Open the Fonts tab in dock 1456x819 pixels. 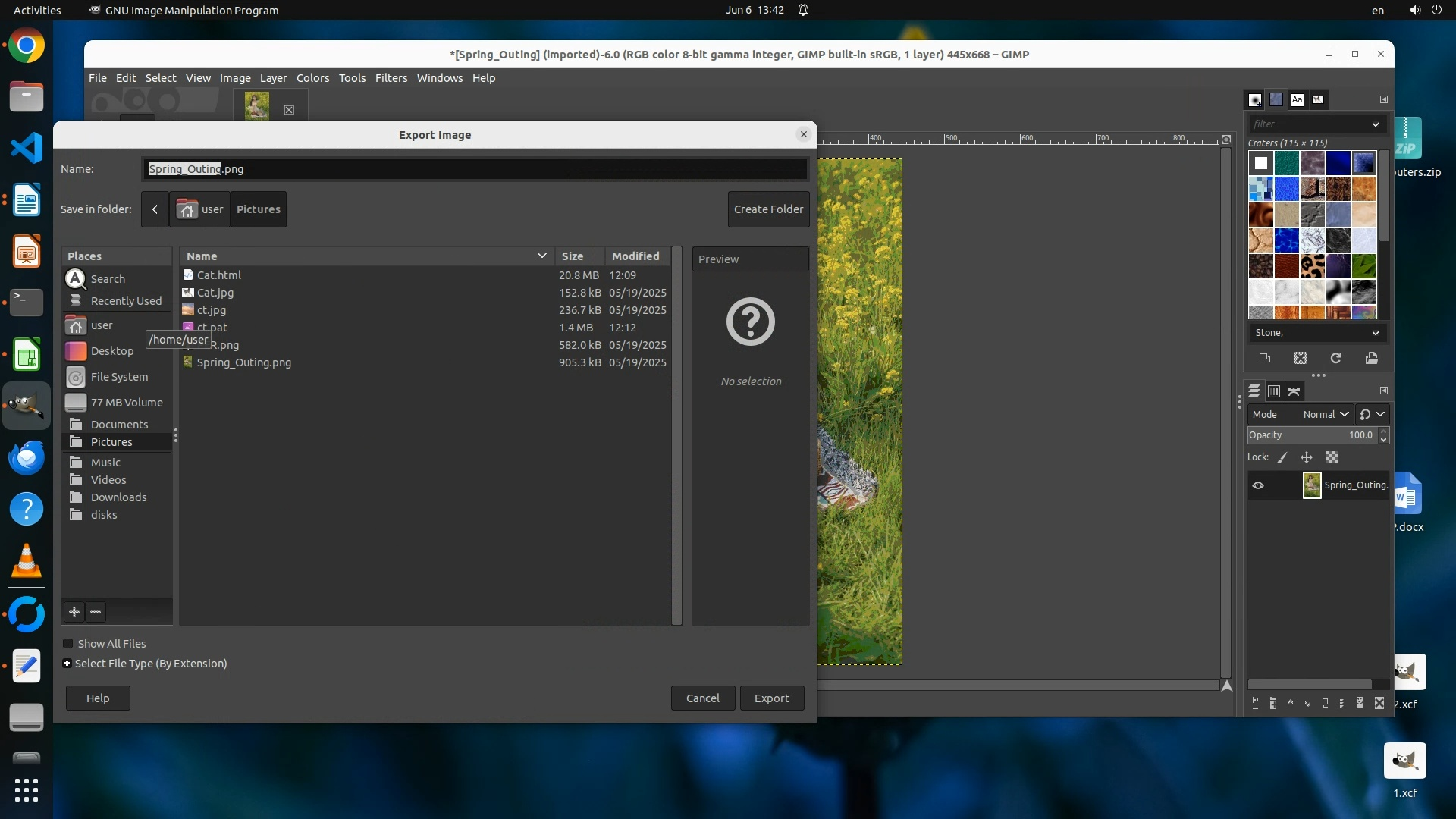[1297, 99]
